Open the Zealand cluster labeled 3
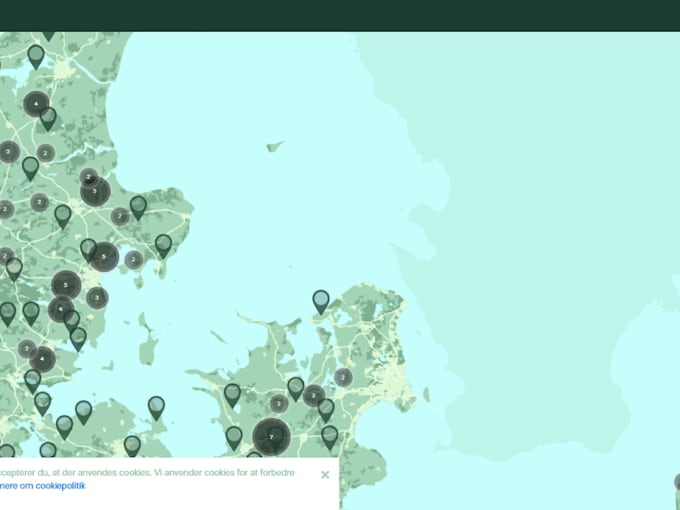 click(314, 396)
